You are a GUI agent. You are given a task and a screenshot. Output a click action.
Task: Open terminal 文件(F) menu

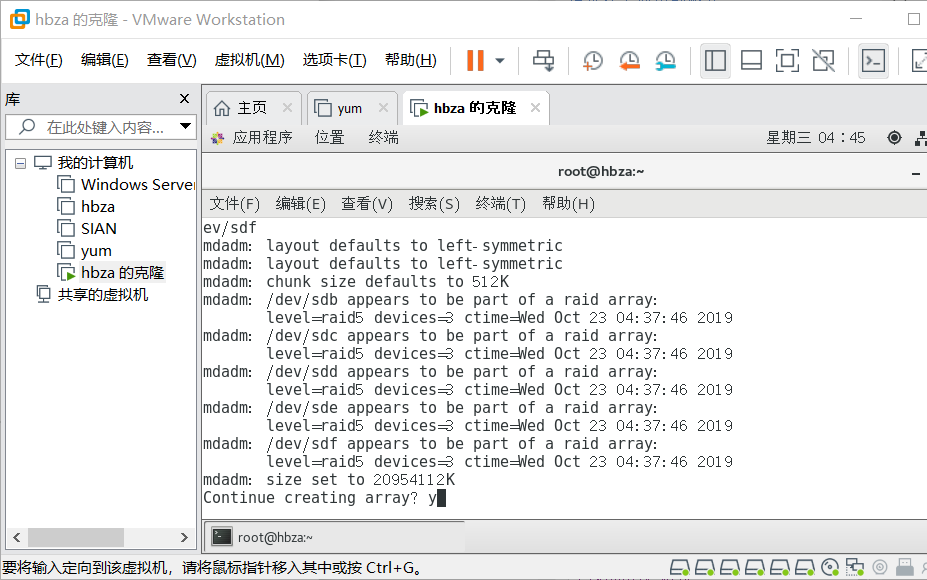[x=234, y=204]
